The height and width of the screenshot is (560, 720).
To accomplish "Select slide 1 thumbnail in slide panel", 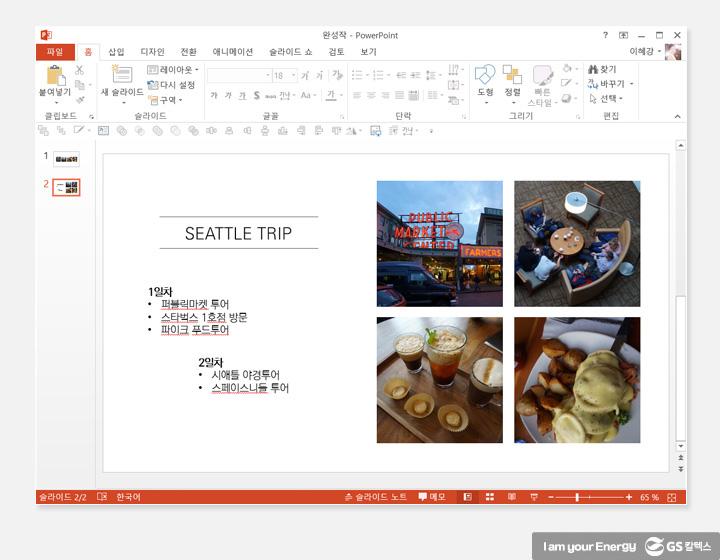I will point(66,158).
